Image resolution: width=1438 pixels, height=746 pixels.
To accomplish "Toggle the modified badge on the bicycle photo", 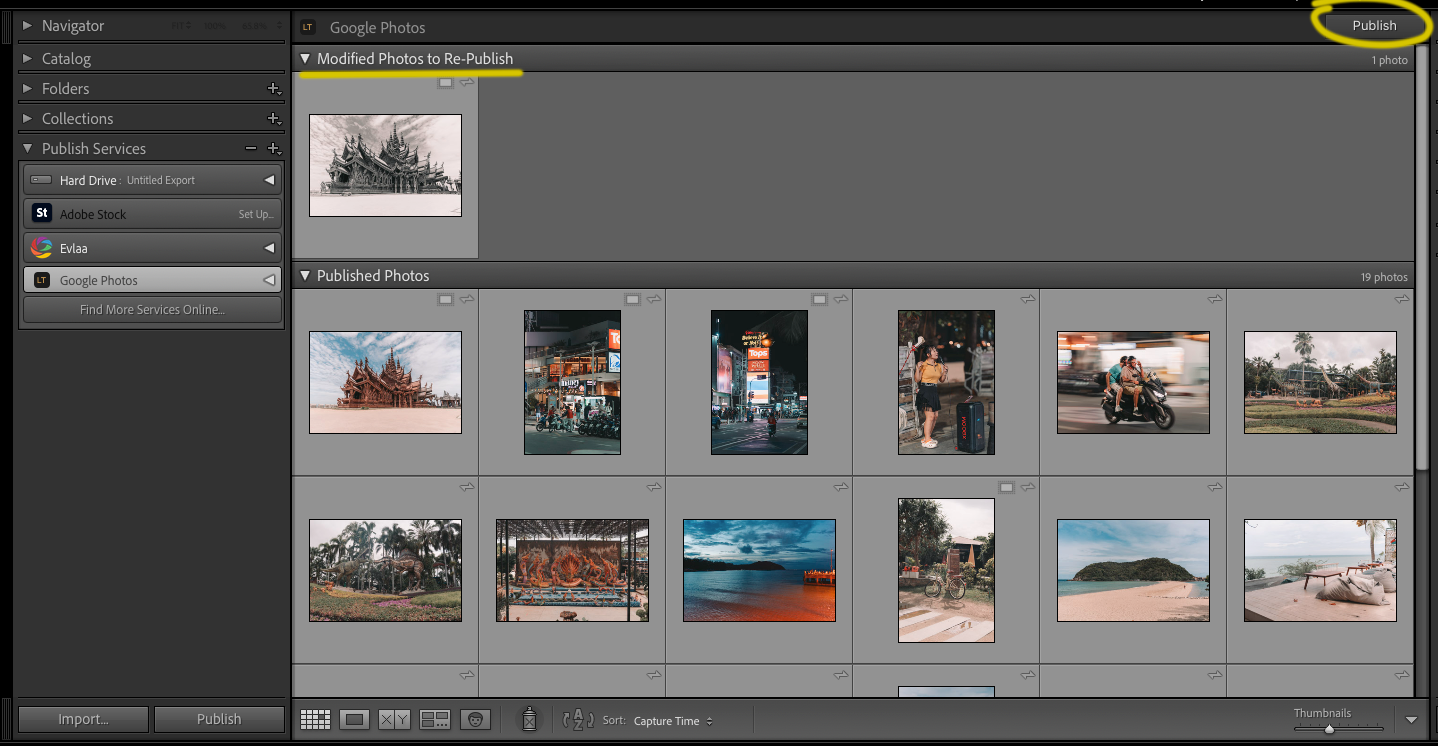I will pyautogui.click(x=1006, y=487).
